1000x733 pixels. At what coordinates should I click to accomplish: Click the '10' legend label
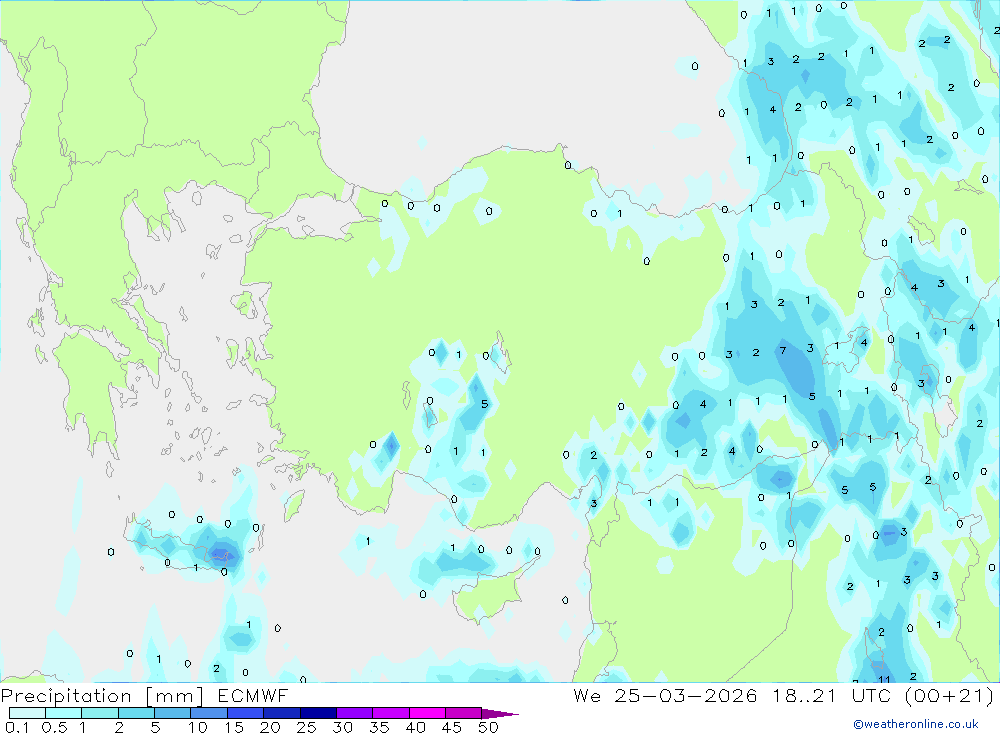click(x=198, y=727)
